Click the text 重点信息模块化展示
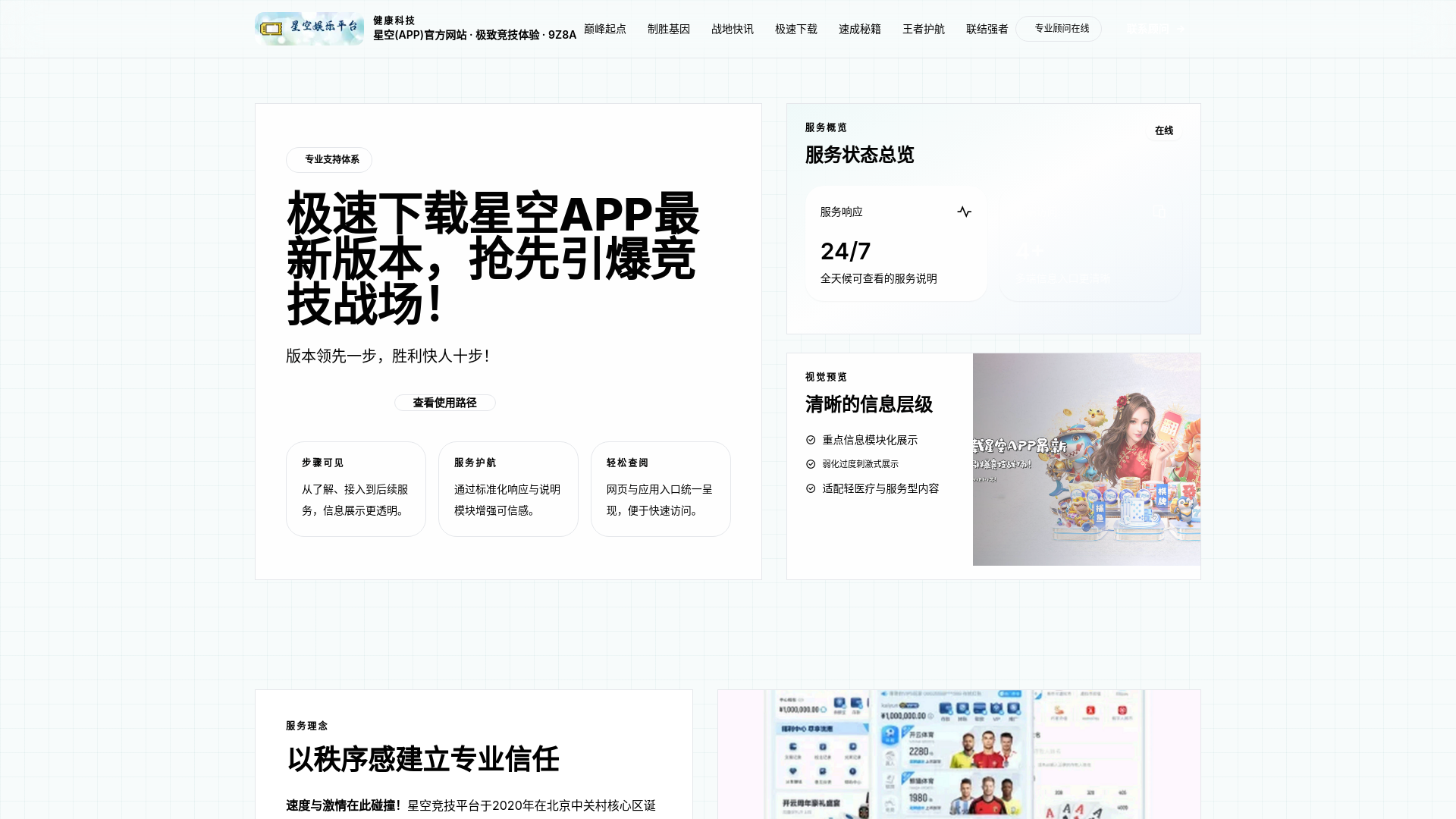Image resolution: width=1456 pixels, height=819 pixels. tap(870, 440)
